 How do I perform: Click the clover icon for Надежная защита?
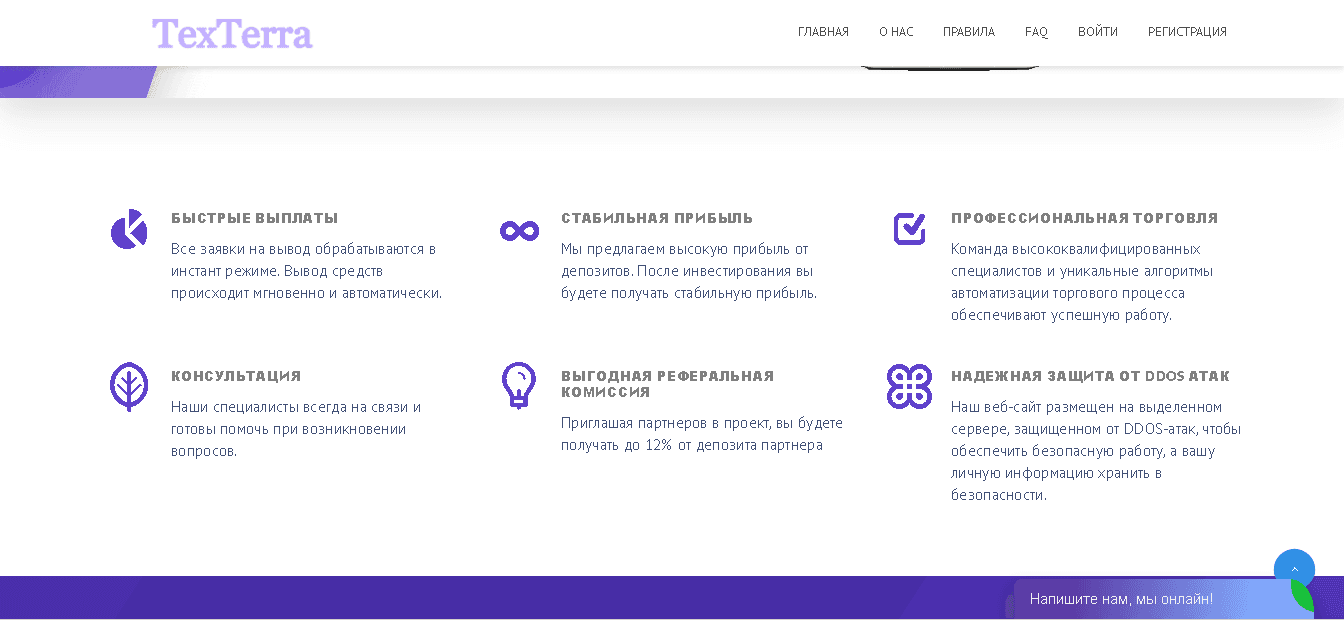point(908,388)
